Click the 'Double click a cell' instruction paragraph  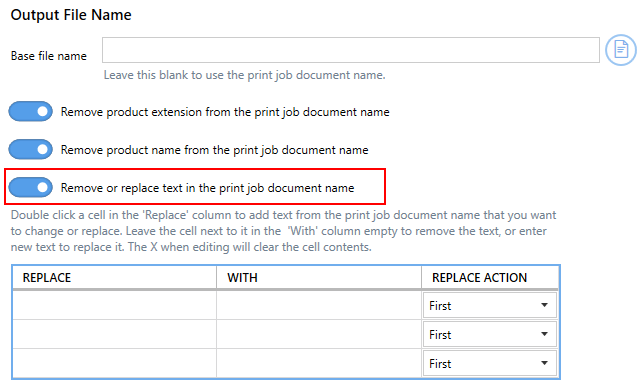[283, 231]
